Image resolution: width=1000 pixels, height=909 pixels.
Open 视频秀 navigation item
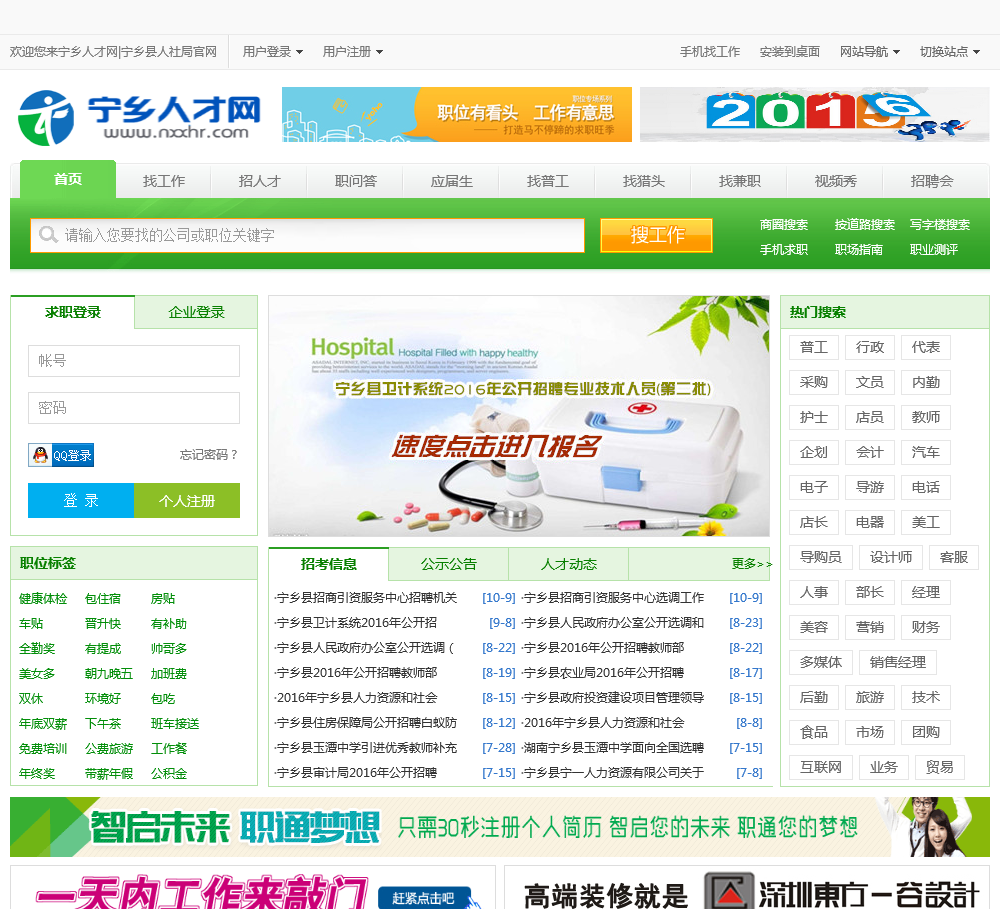click(835, 181)
